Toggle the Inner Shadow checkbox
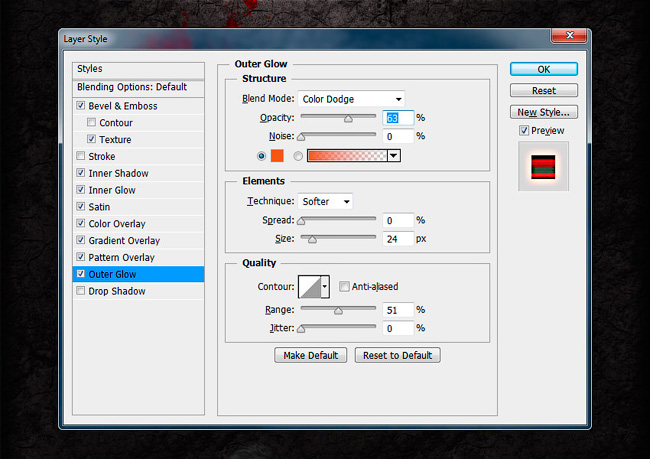The height and width of the screenshot is (459, 650). [81, 173]
